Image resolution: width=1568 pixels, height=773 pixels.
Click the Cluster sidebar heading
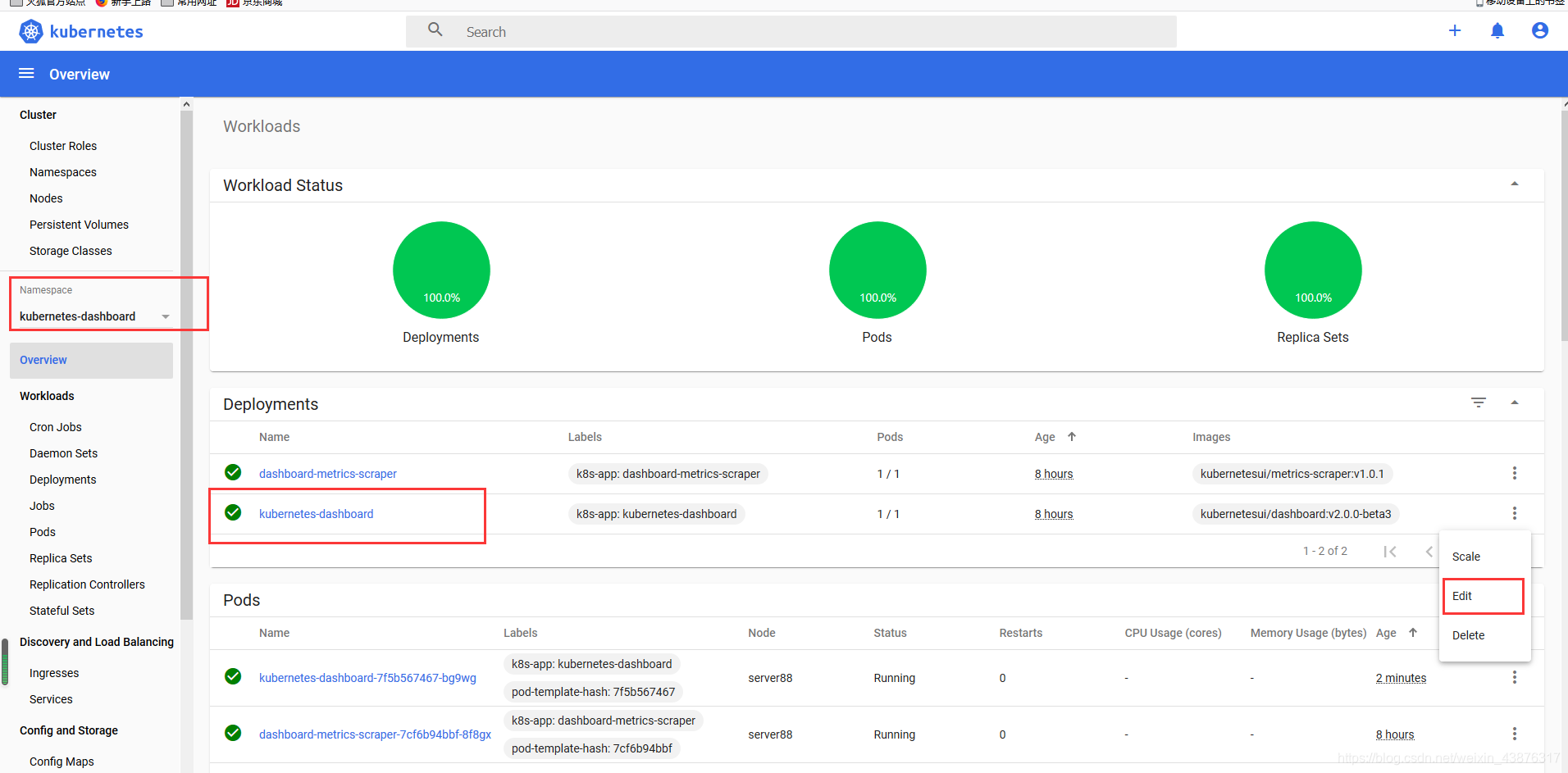coord(38,115)
